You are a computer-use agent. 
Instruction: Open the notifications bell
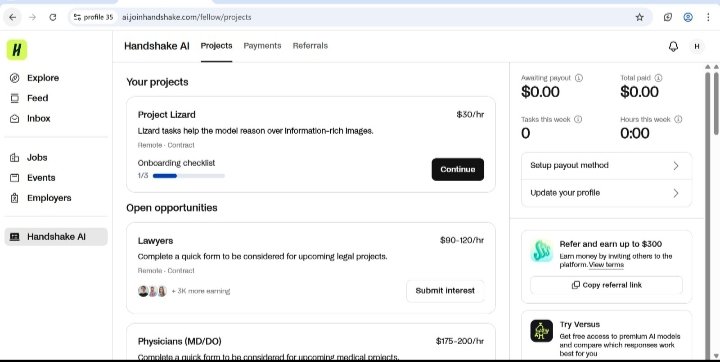click(673, 46)
